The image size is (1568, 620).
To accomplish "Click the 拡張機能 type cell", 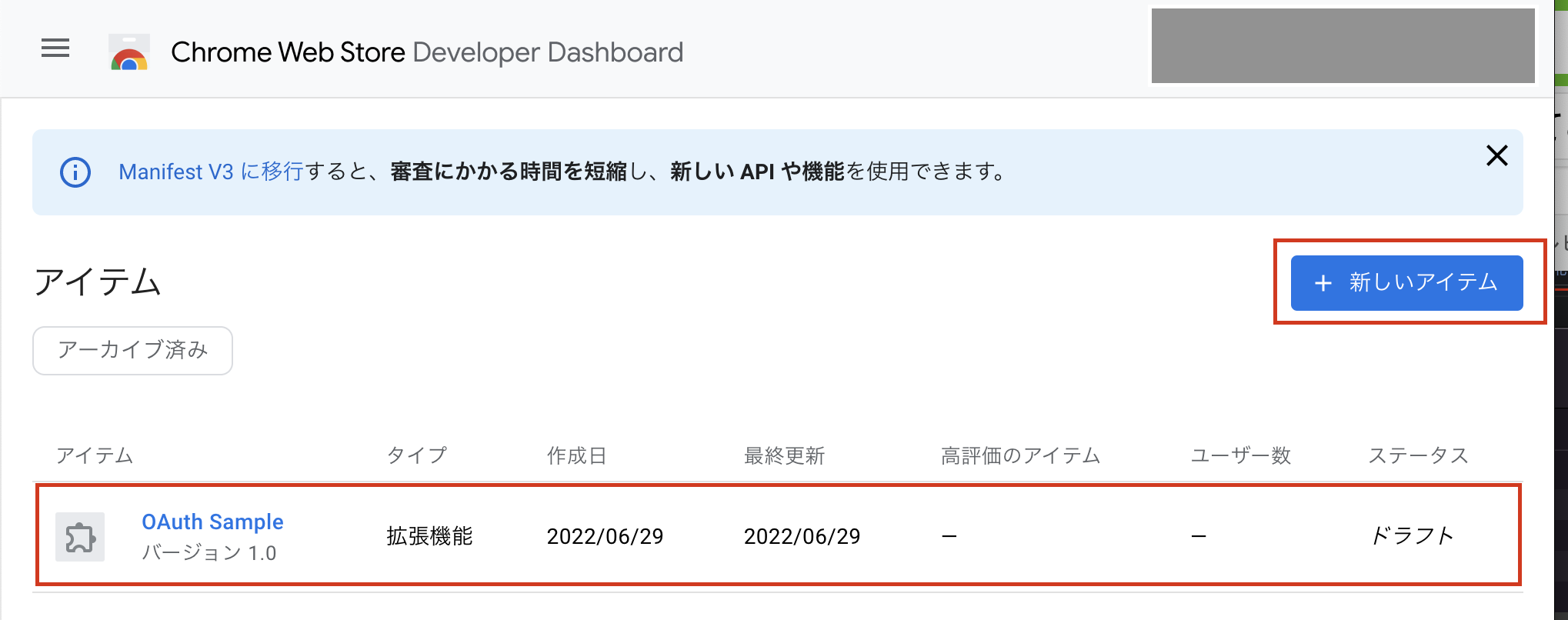I will pyautogui.click(x=429, y=536).
